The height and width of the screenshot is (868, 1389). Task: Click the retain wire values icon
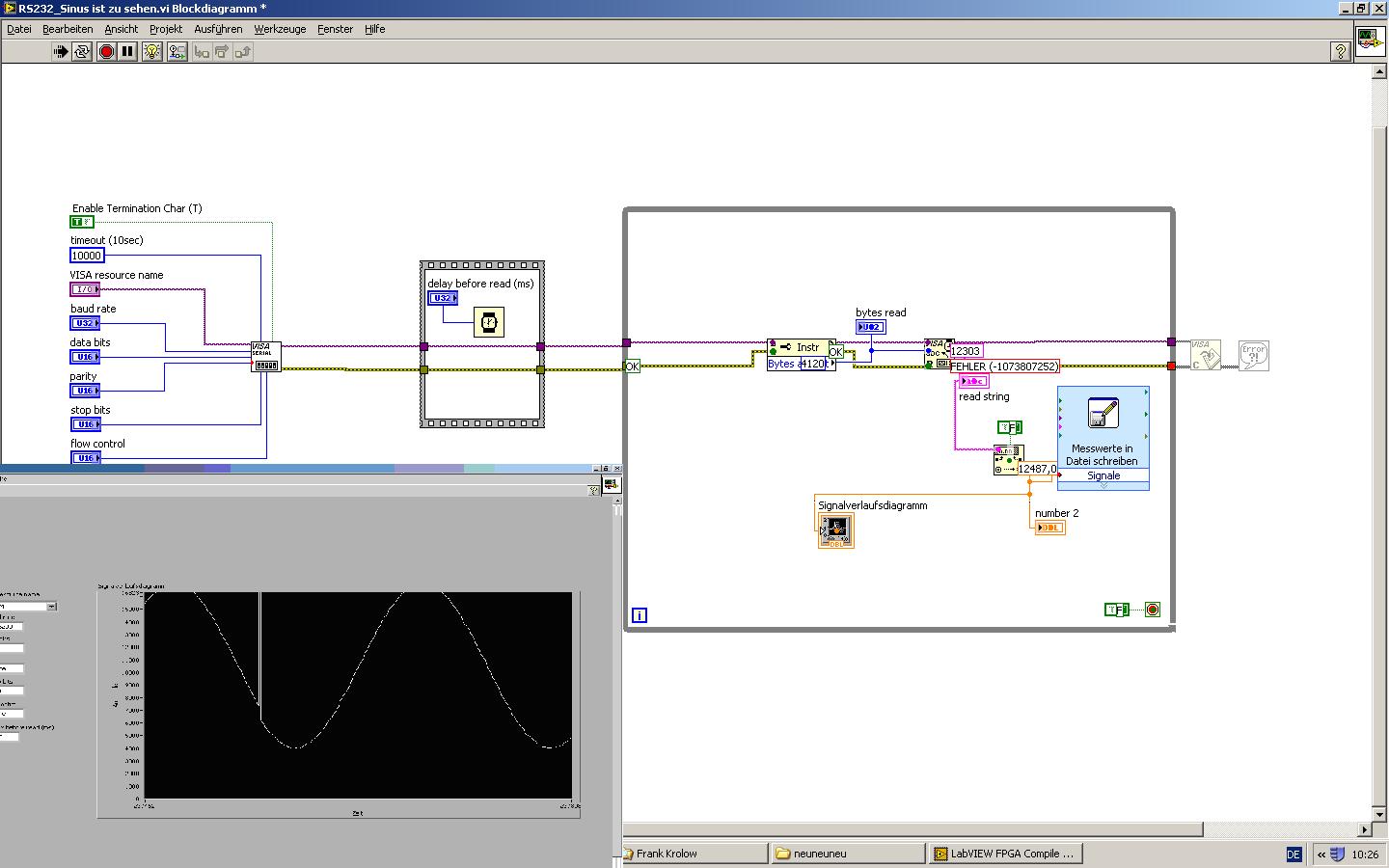click(x=177, y=51)
